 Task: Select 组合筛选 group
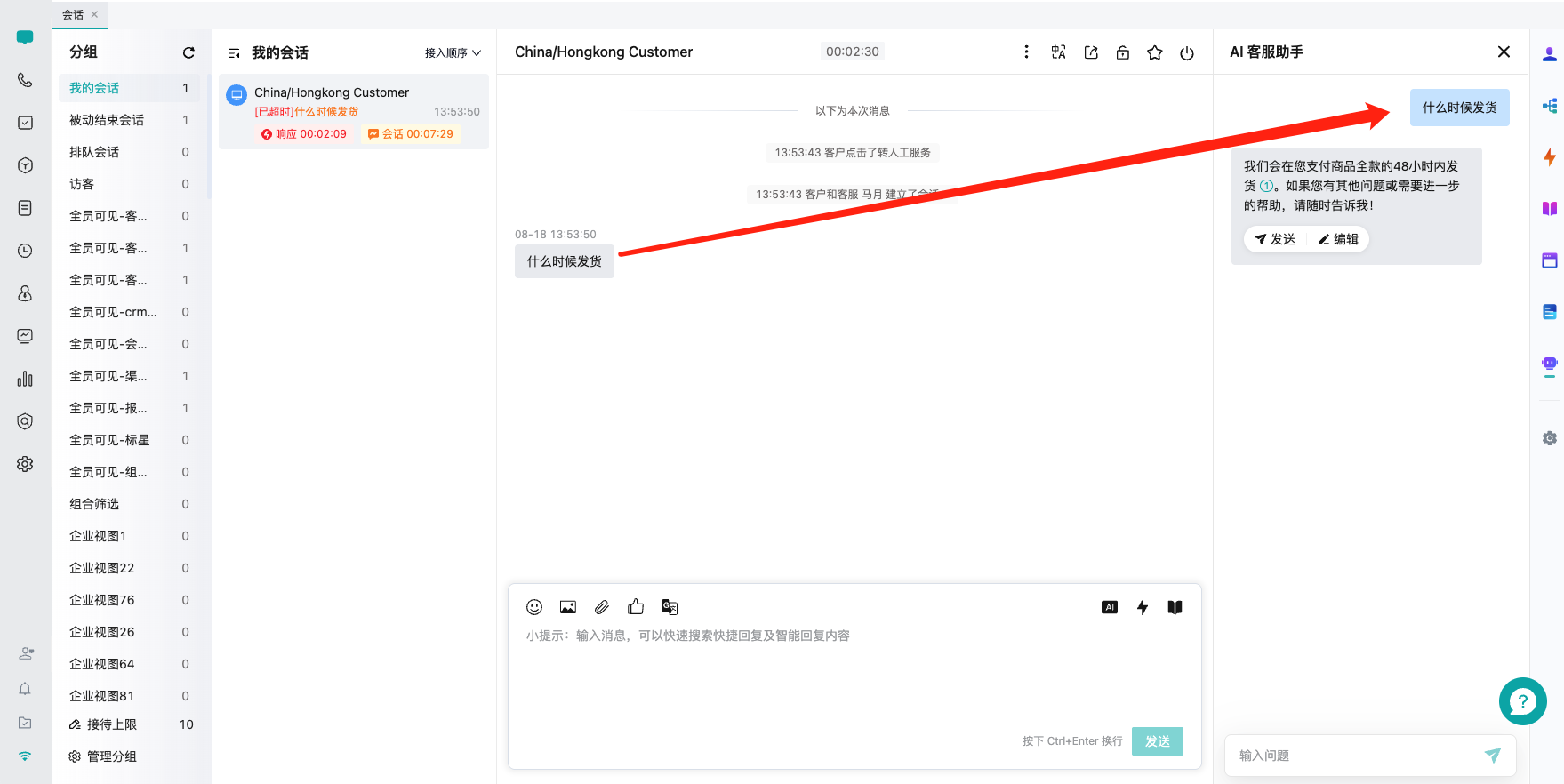[x=130, y=504]
